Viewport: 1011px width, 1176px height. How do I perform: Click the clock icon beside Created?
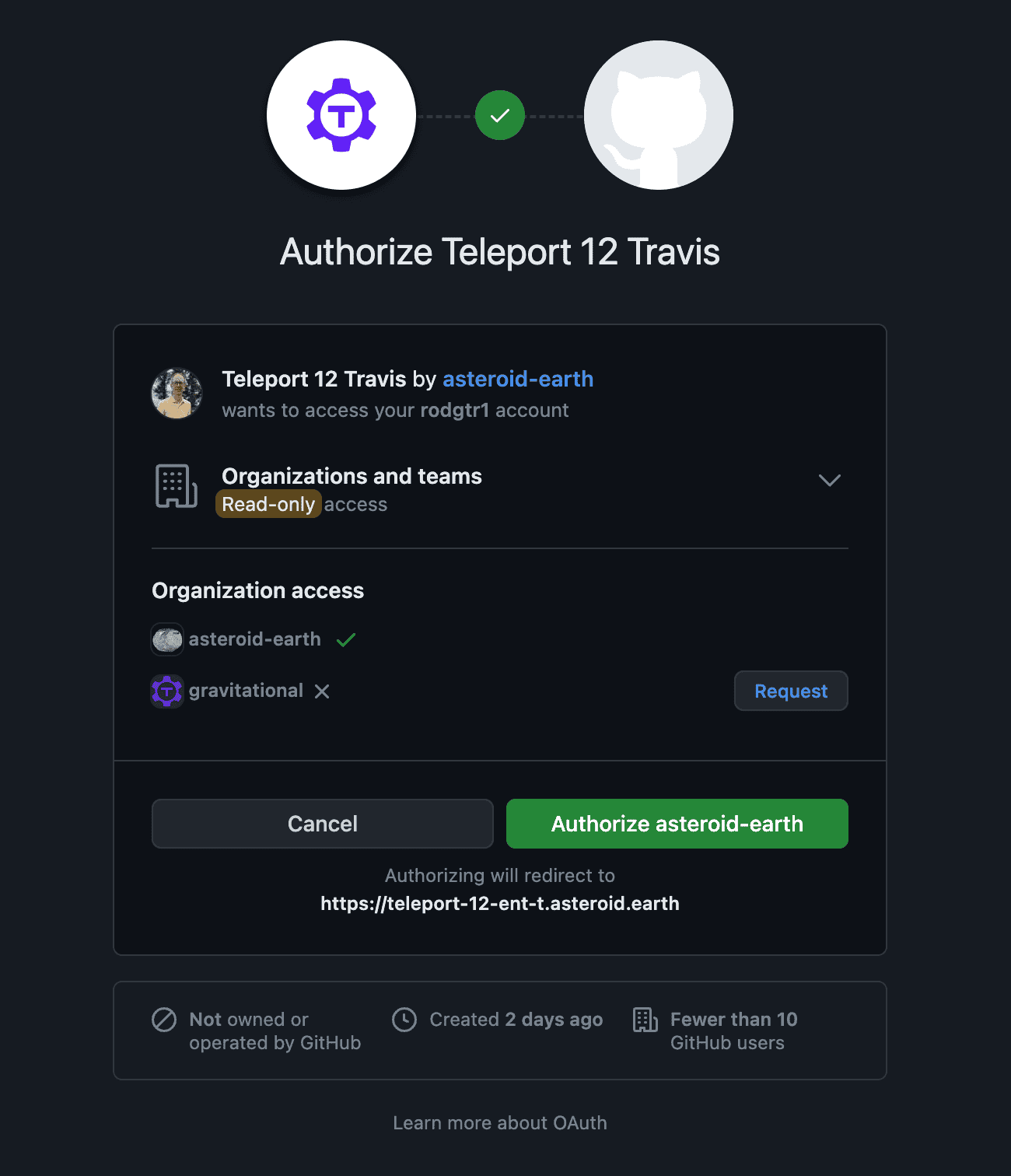pyautogui.click(x=404, y=1019)
